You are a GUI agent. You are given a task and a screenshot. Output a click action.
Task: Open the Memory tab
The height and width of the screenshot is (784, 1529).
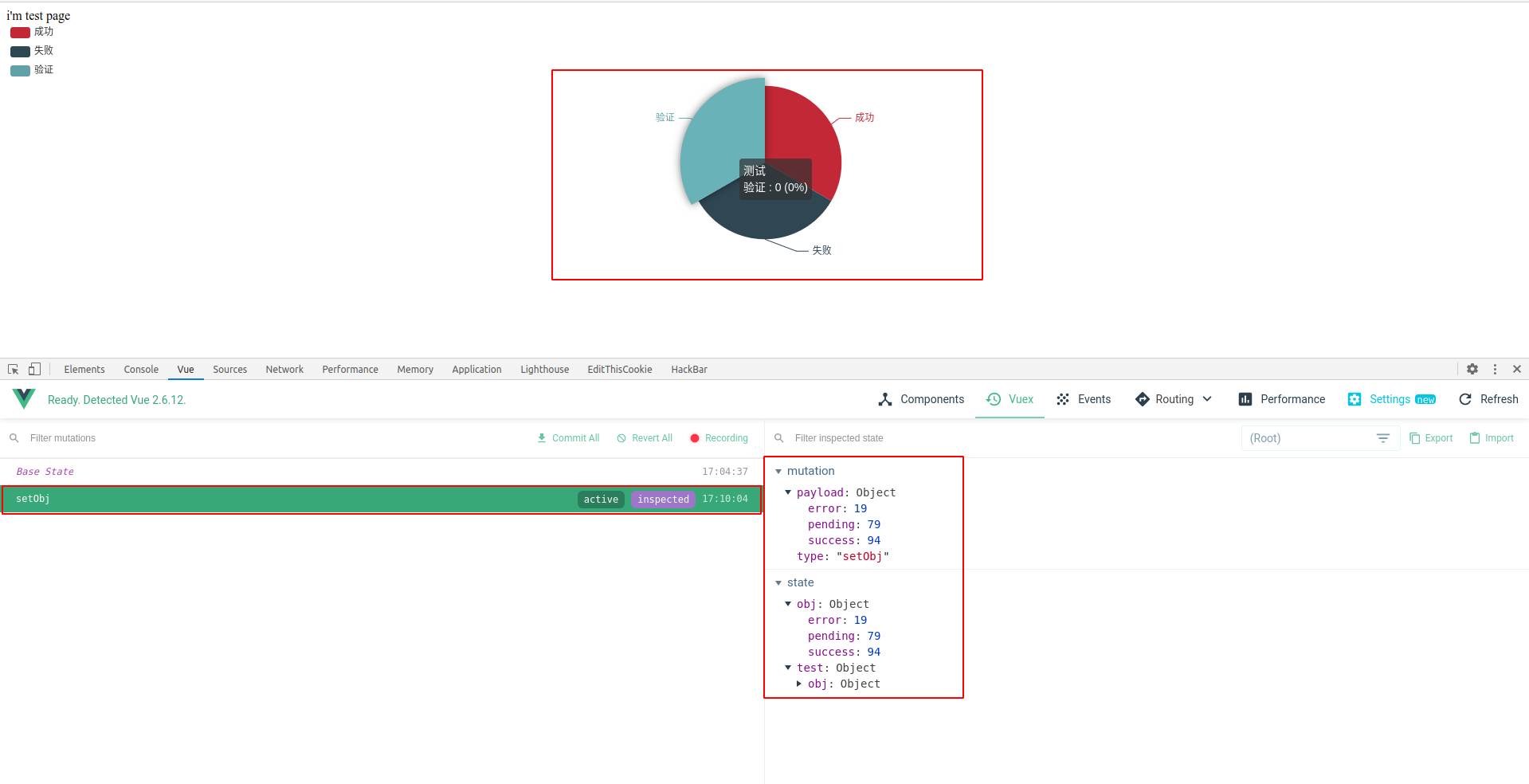415,369
